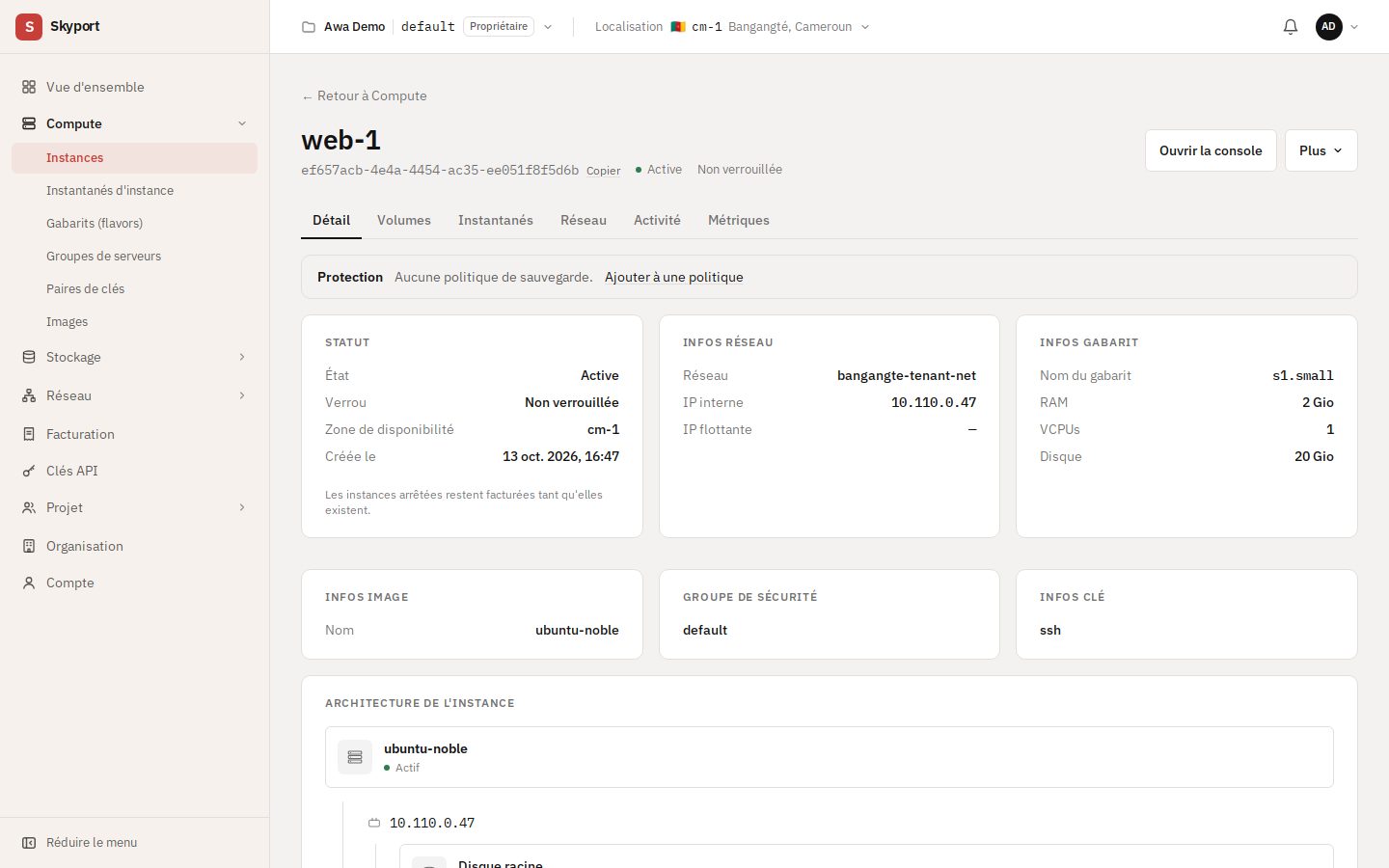This screenshot has width=1389, height=868.
Task: Click the Stockage database icon
Action: tap(29, 357)
